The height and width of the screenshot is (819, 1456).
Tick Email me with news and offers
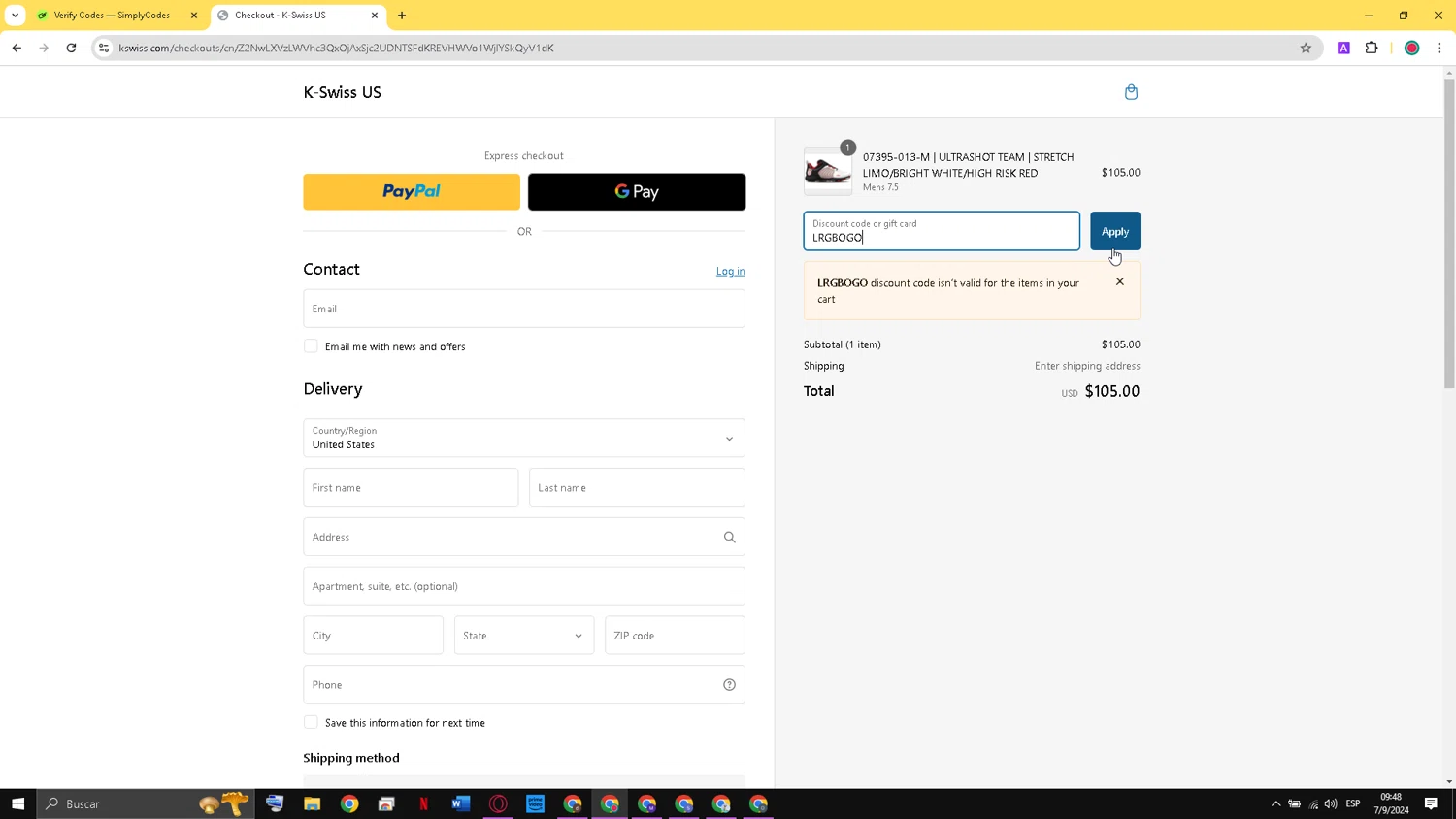(311, 346)
